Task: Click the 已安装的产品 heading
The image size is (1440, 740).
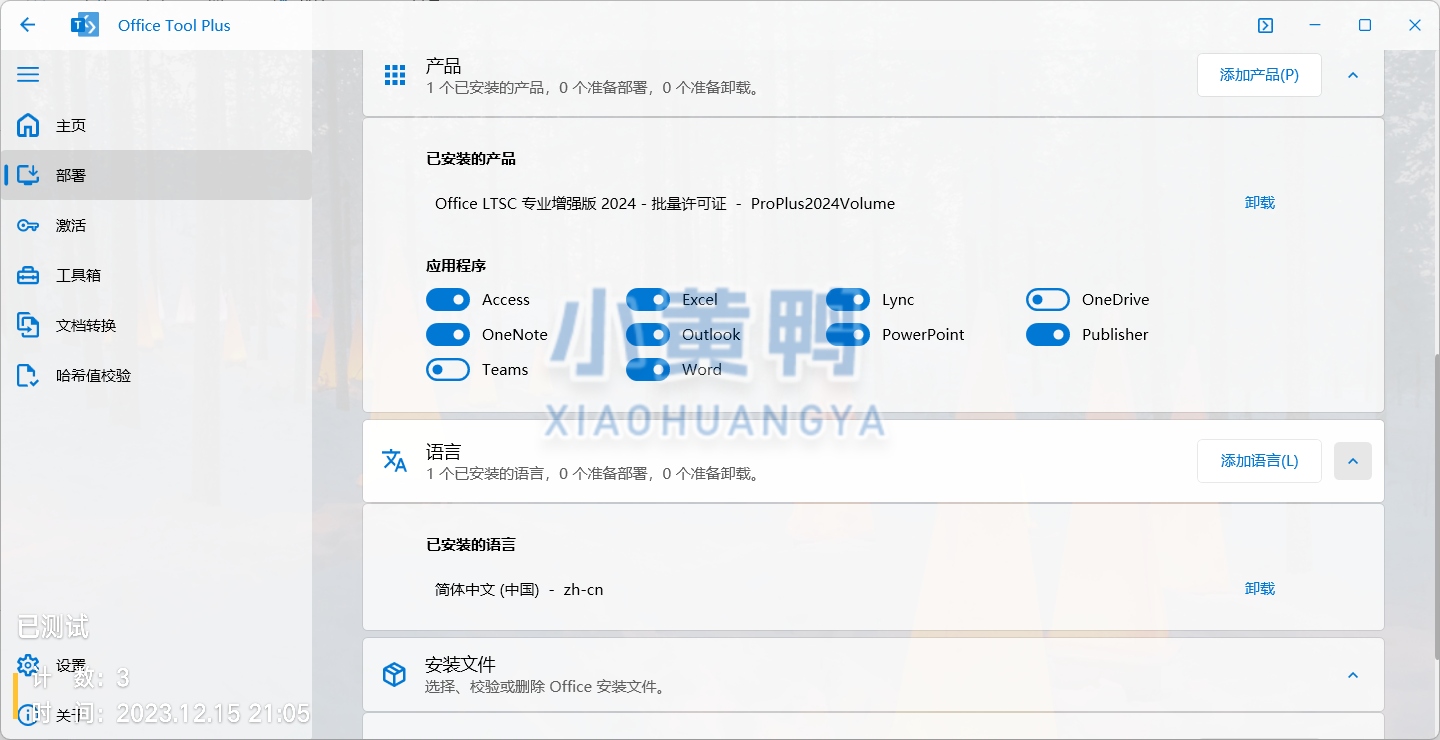Action: pyautogui.click(x=471, y=159)
